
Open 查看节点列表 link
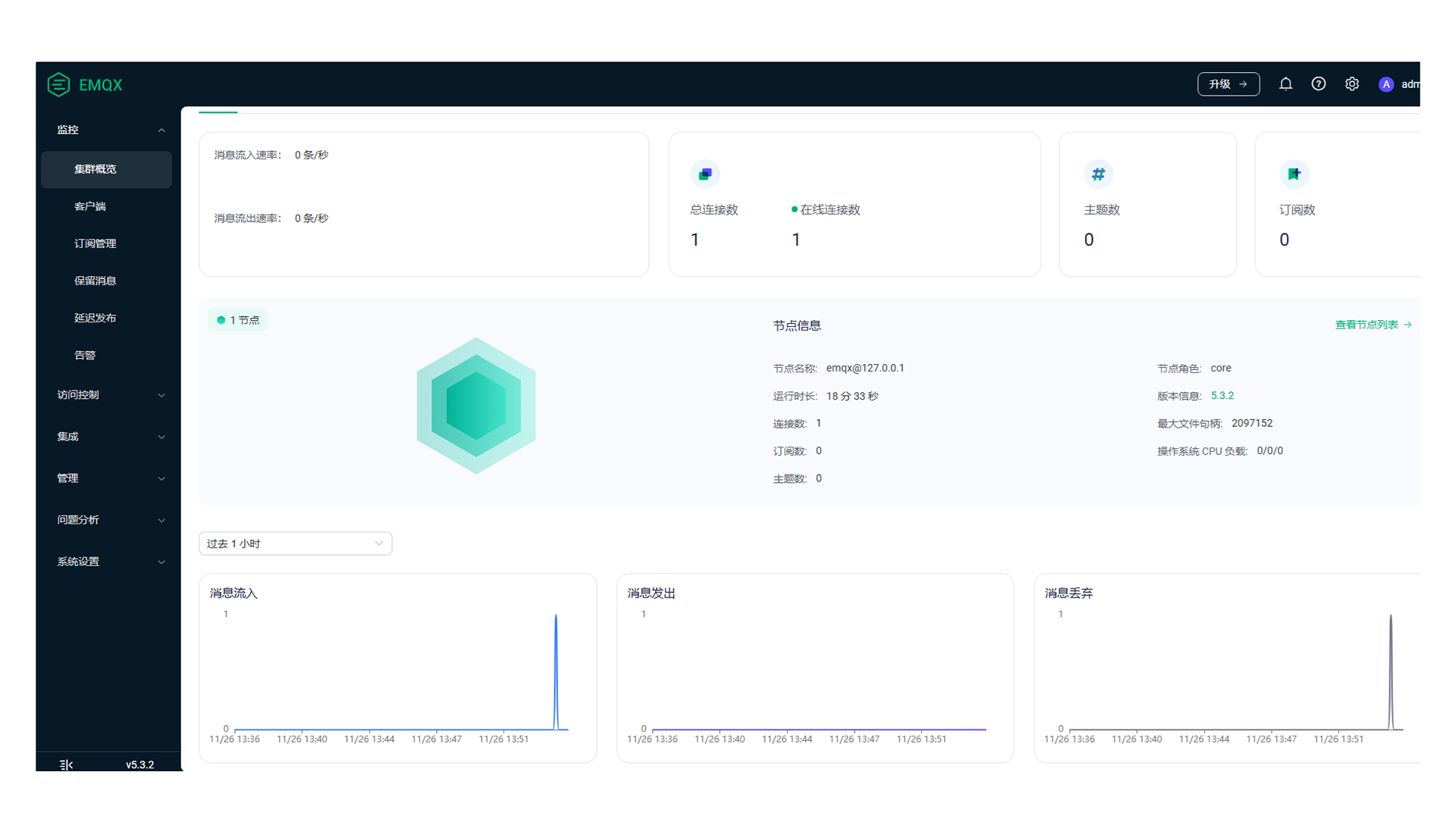click(1373, 325)
